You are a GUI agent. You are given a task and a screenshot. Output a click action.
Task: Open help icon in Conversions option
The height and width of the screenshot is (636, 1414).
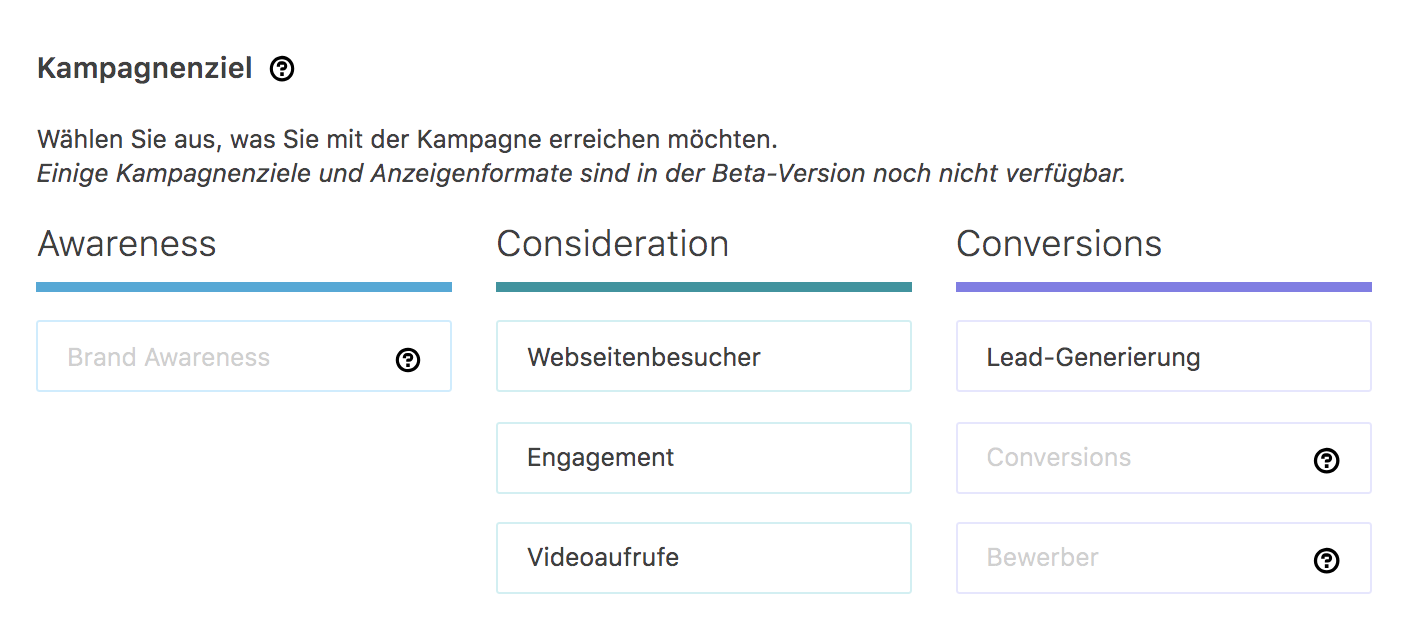pos(1326,460)
